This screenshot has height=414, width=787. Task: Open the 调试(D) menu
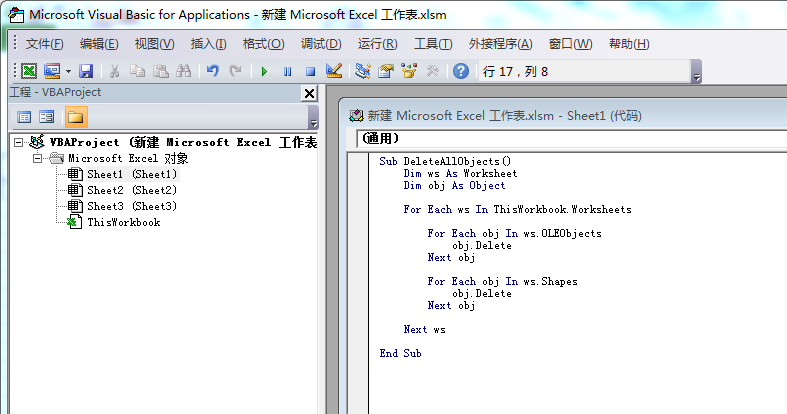tap(321, 44)
